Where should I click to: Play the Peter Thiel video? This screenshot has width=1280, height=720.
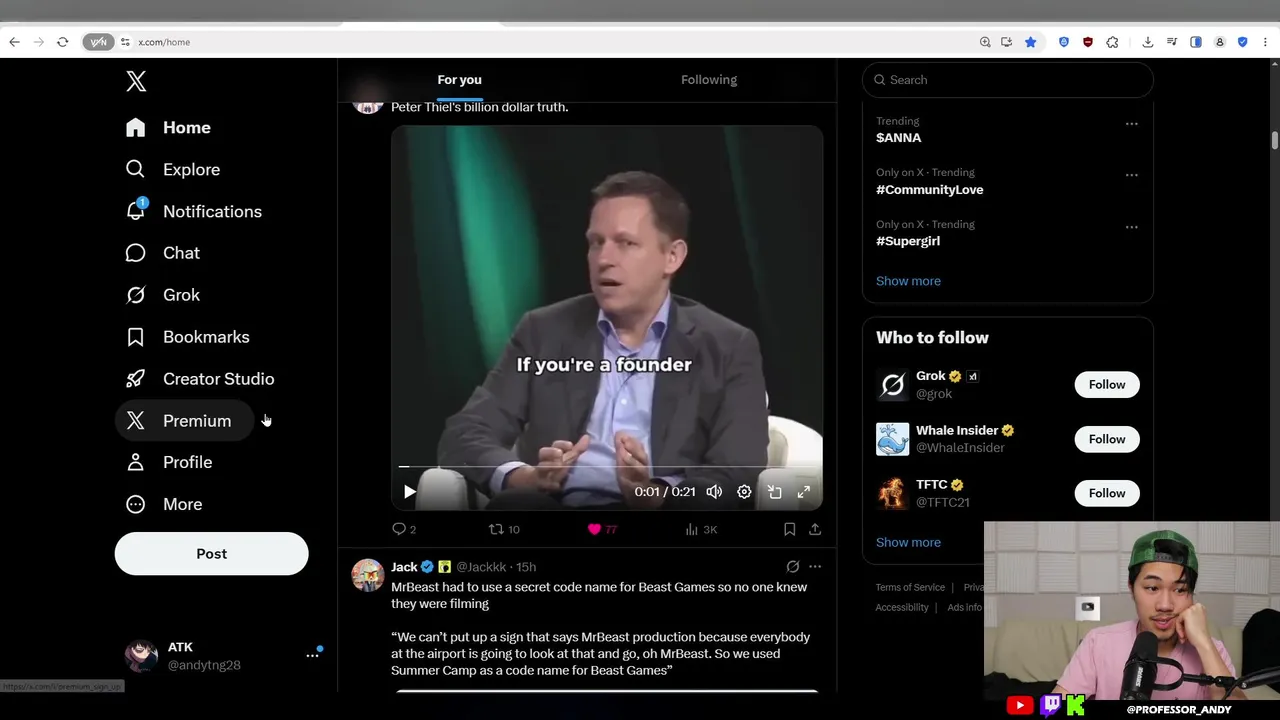[x=409, y=492]
